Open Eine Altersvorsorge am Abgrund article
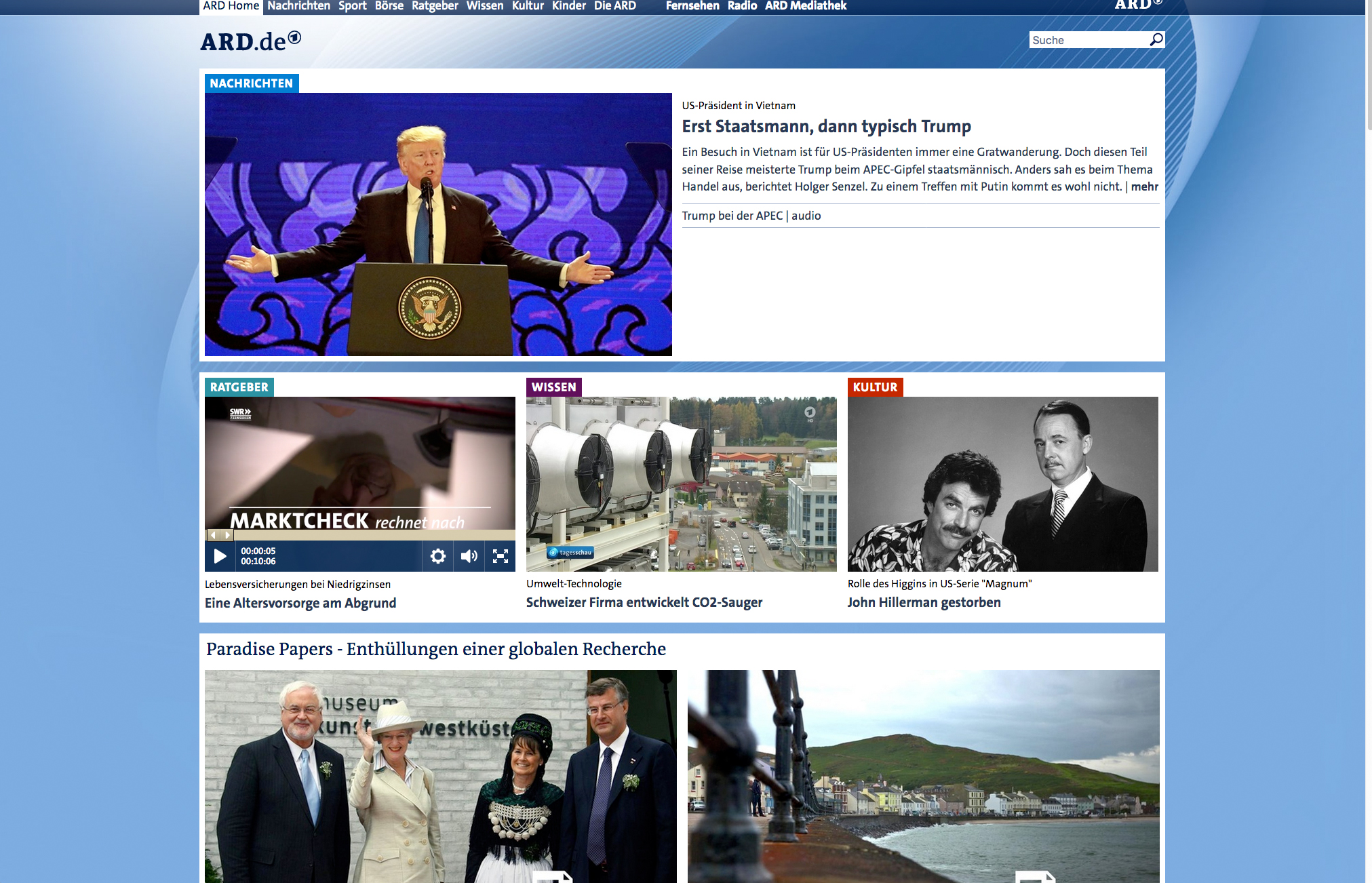This screenshot has height=883, width=1372. (x=300, y=603)
